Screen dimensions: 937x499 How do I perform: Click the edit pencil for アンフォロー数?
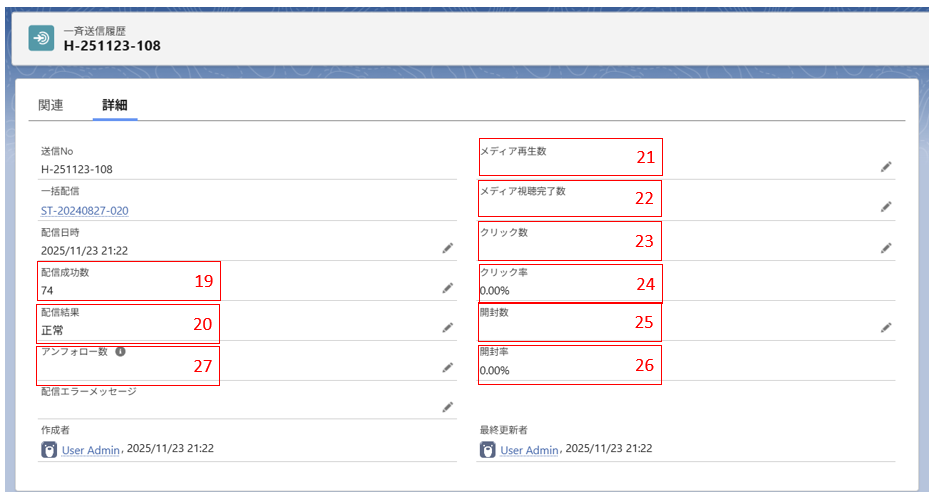(448, 368)
